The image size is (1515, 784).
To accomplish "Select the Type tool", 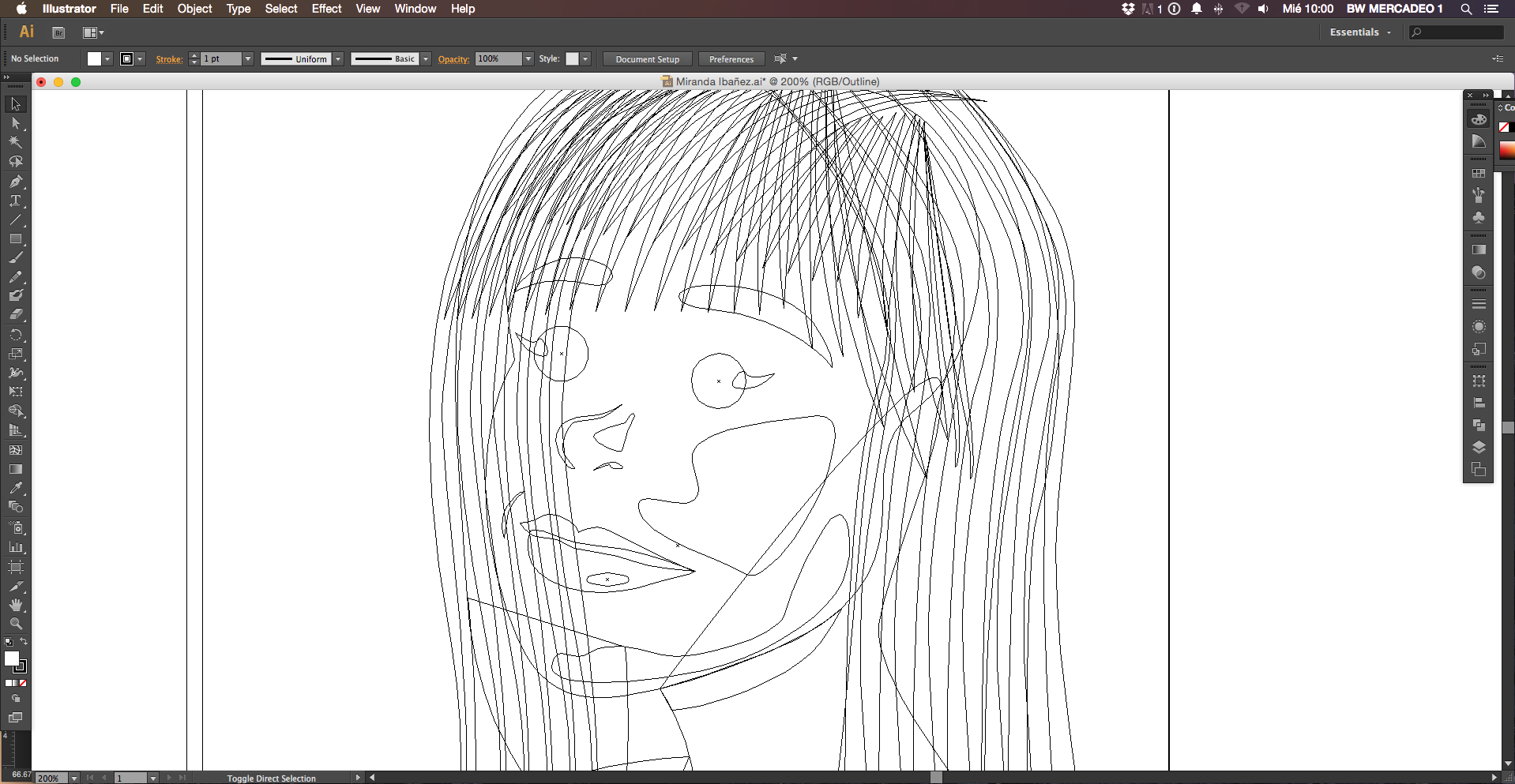I will click(16, 201).
